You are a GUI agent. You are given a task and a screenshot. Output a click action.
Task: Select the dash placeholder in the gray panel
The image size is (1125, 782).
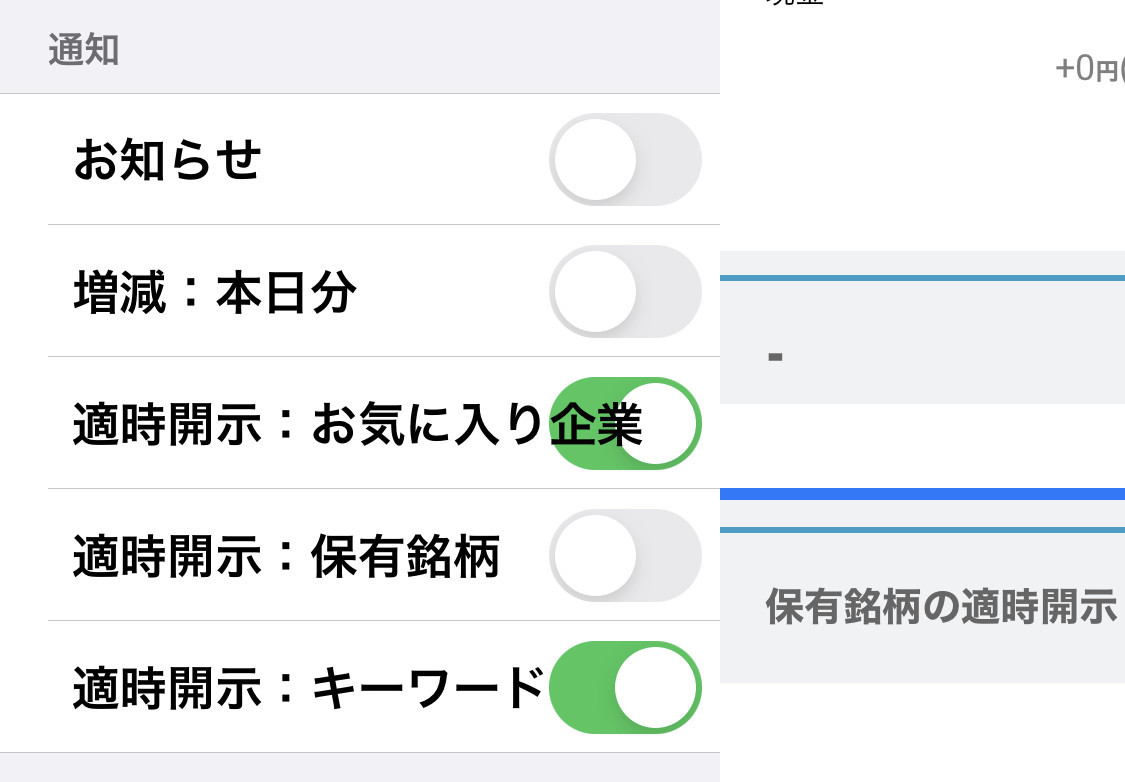(775, 355)
